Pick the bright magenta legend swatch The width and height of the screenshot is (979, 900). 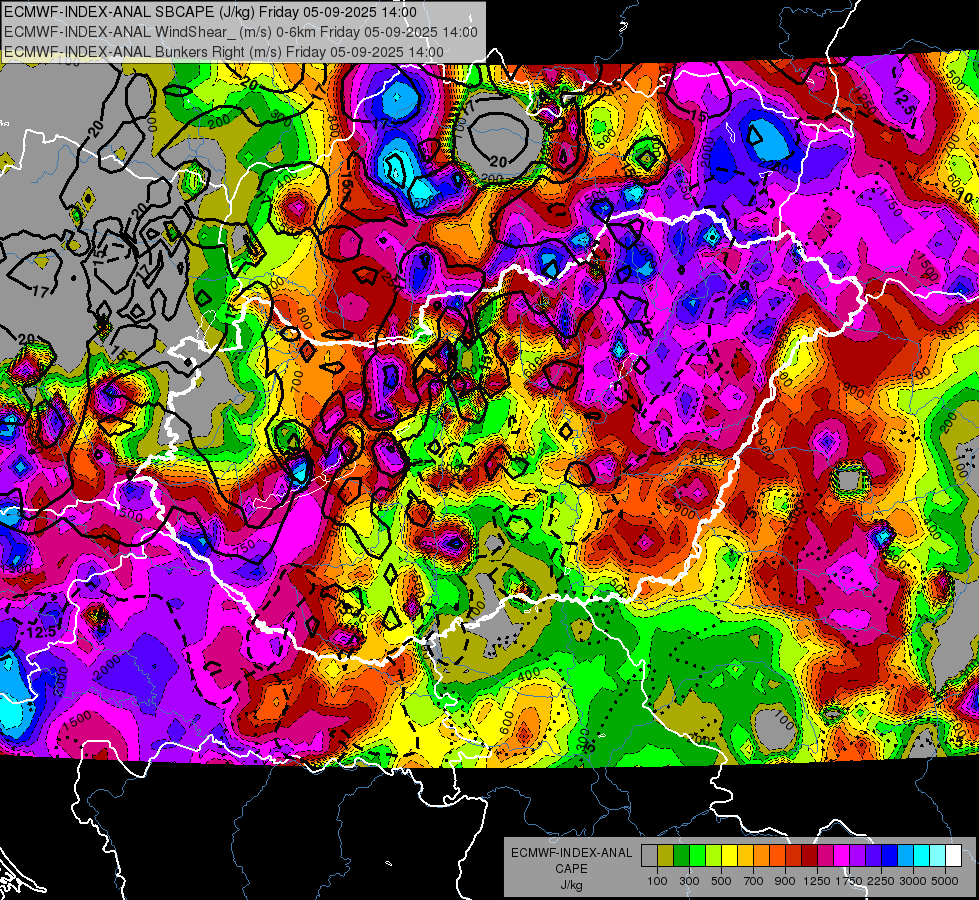pyautogui.click(x=842, y=856)
